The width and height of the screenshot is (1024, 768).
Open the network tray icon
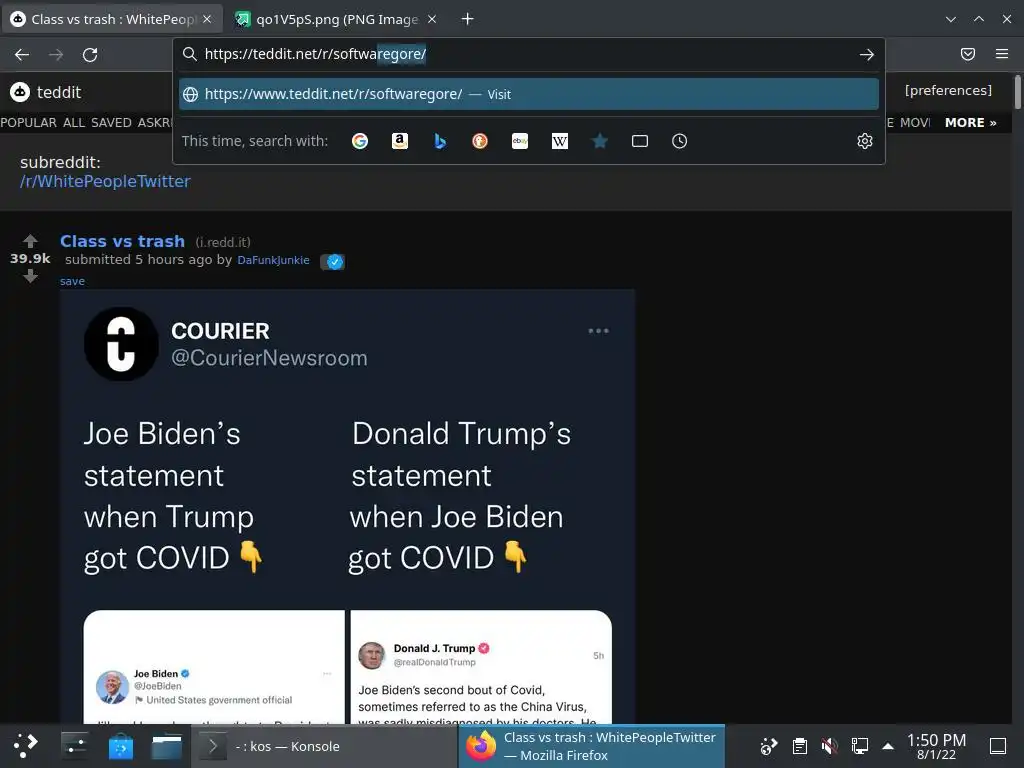859,746
